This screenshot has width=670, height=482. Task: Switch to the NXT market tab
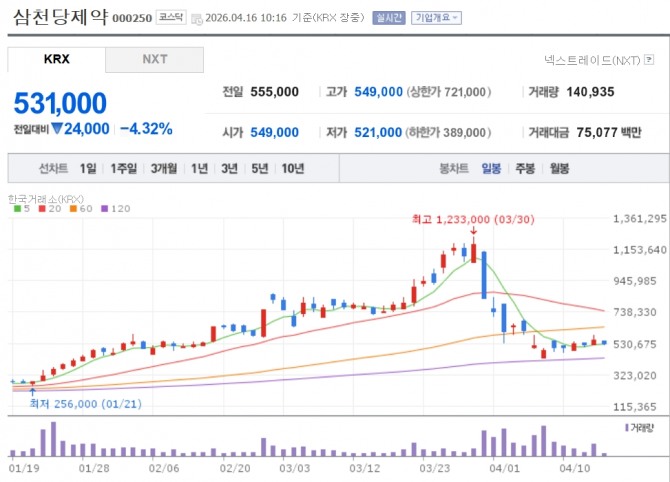(x=154, y=59)
